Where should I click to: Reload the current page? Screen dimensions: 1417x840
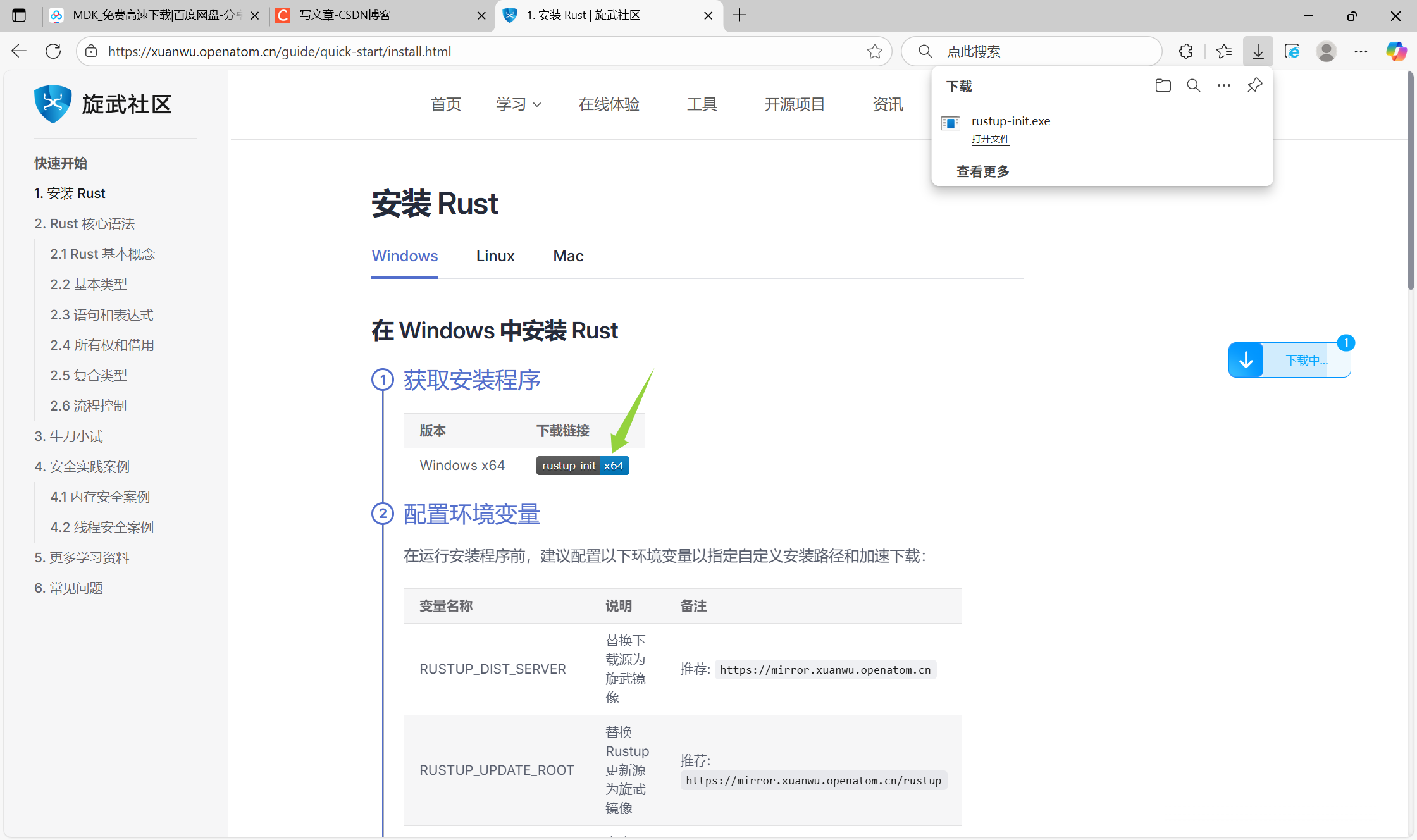point(53,51)
